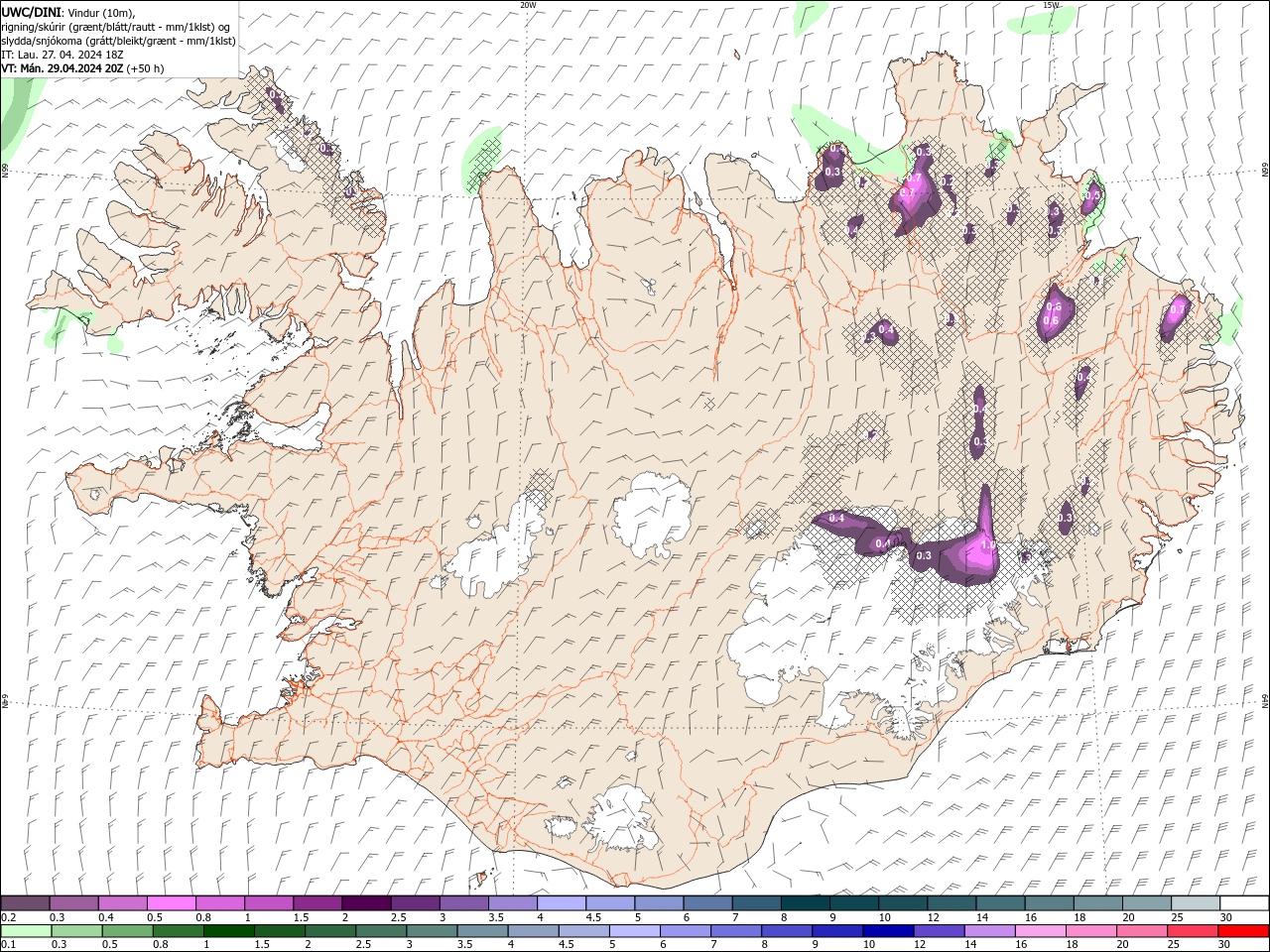Click the dark purple 2–2.5 snow legend swatch

click(x=366, y=903)
